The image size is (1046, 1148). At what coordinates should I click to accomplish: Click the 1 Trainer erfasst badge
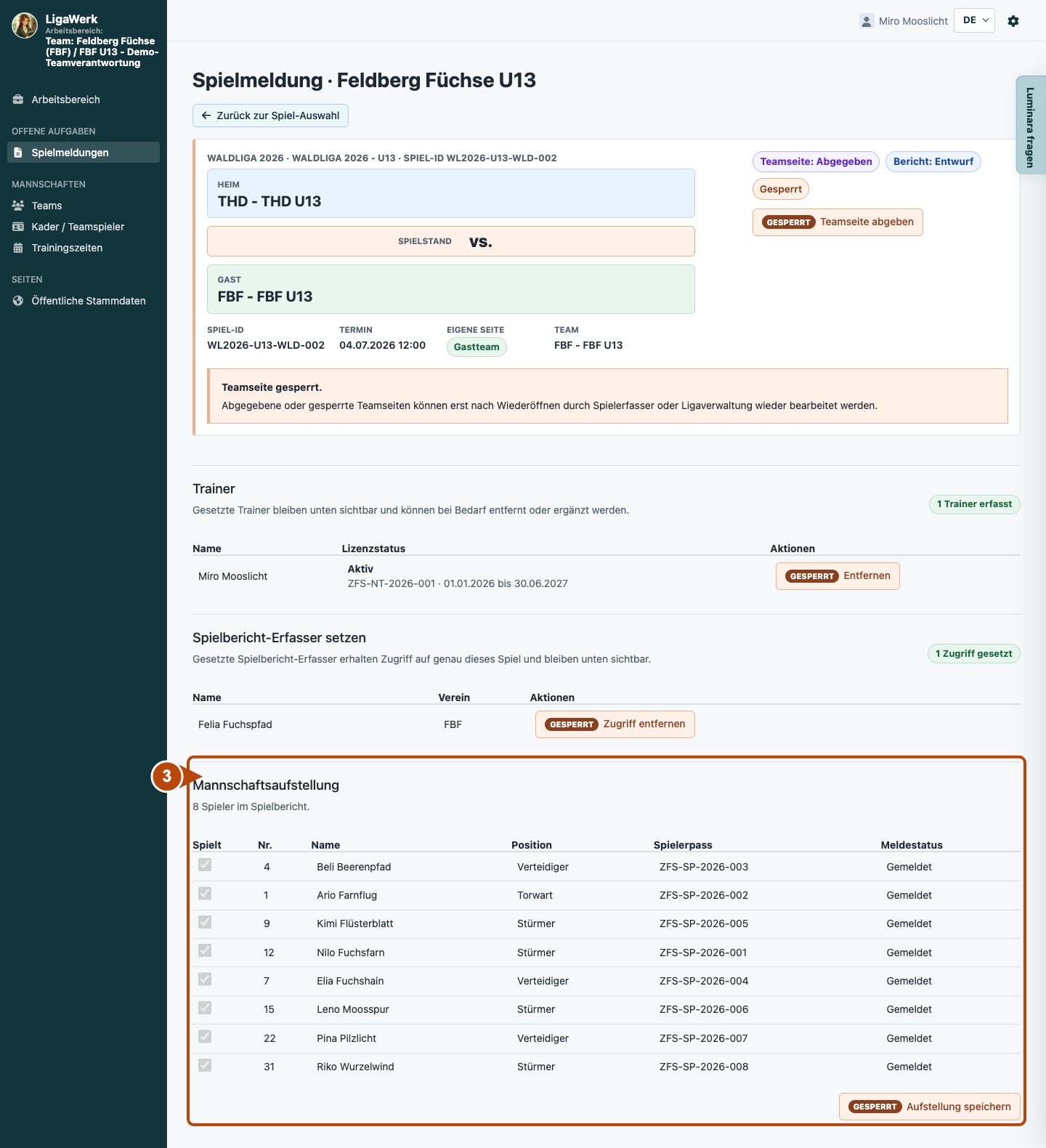[x=974, y=504]
